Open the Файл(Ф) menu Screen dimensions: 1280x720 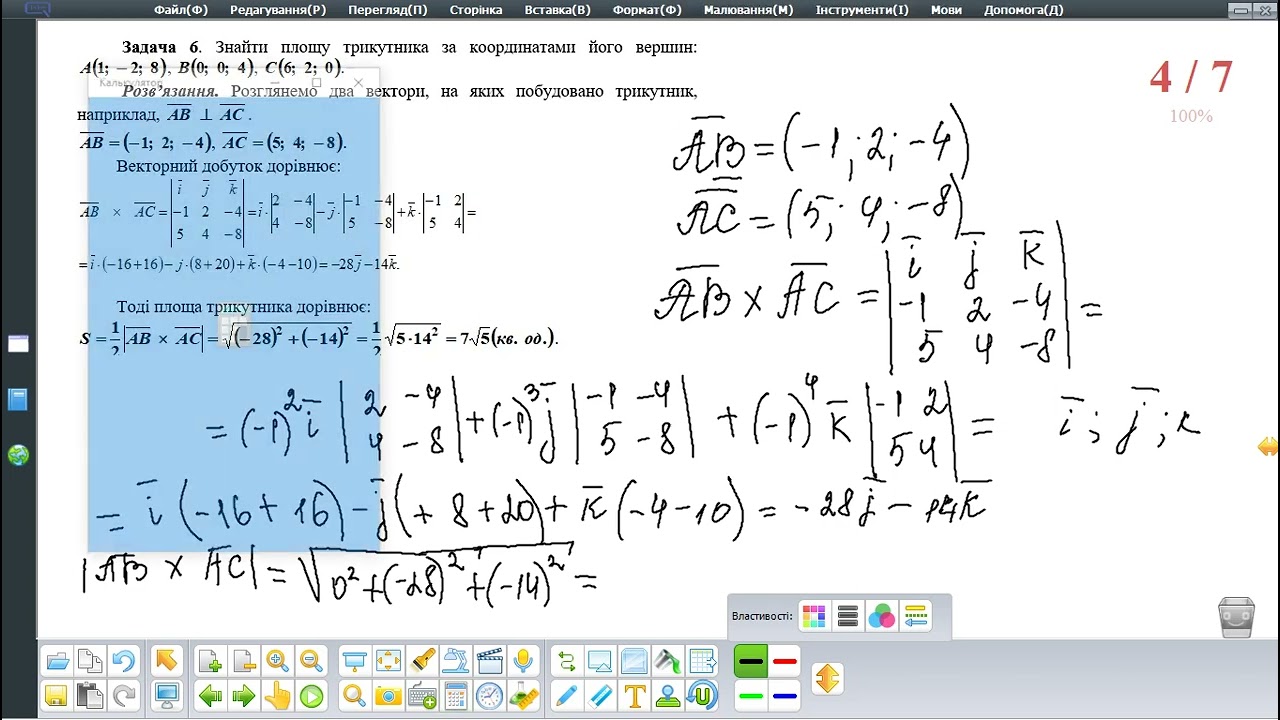(181, 10)
